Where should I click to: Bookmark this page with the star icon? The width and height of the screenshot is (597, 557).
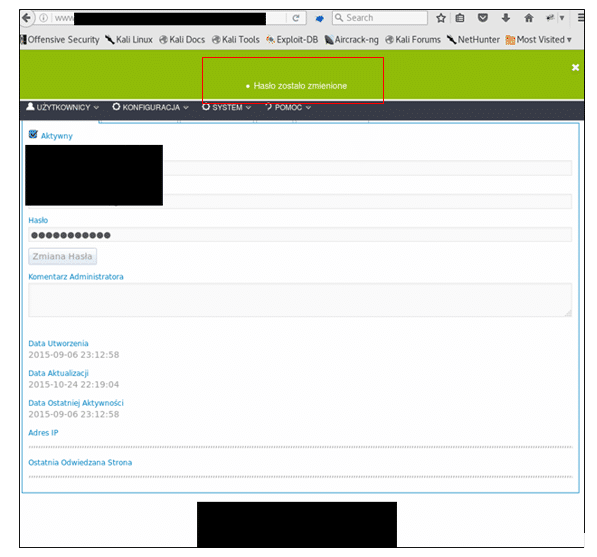pyautogui.click(x=441, y=18)
